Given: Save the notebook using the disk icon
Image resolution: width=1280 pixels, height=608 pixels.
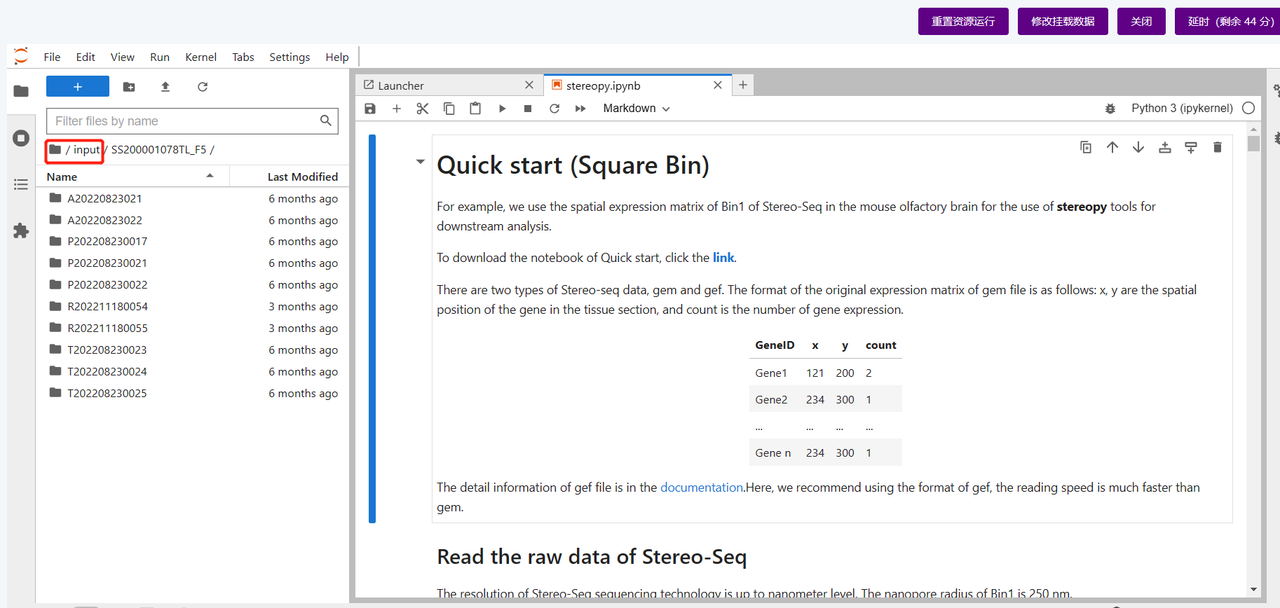Looking at the screenshot, I should [370, 108].
